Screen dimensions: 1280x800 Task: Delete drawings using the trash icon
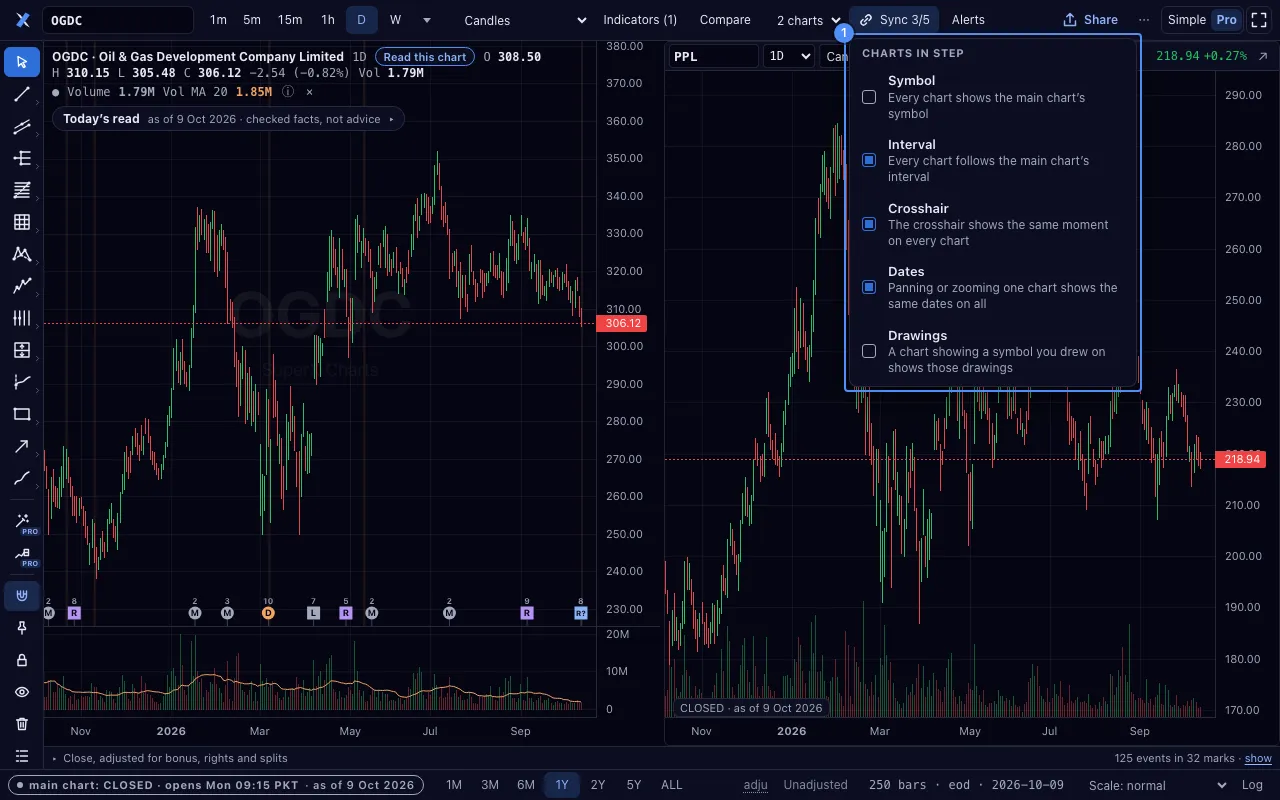(x=22, y=724)
